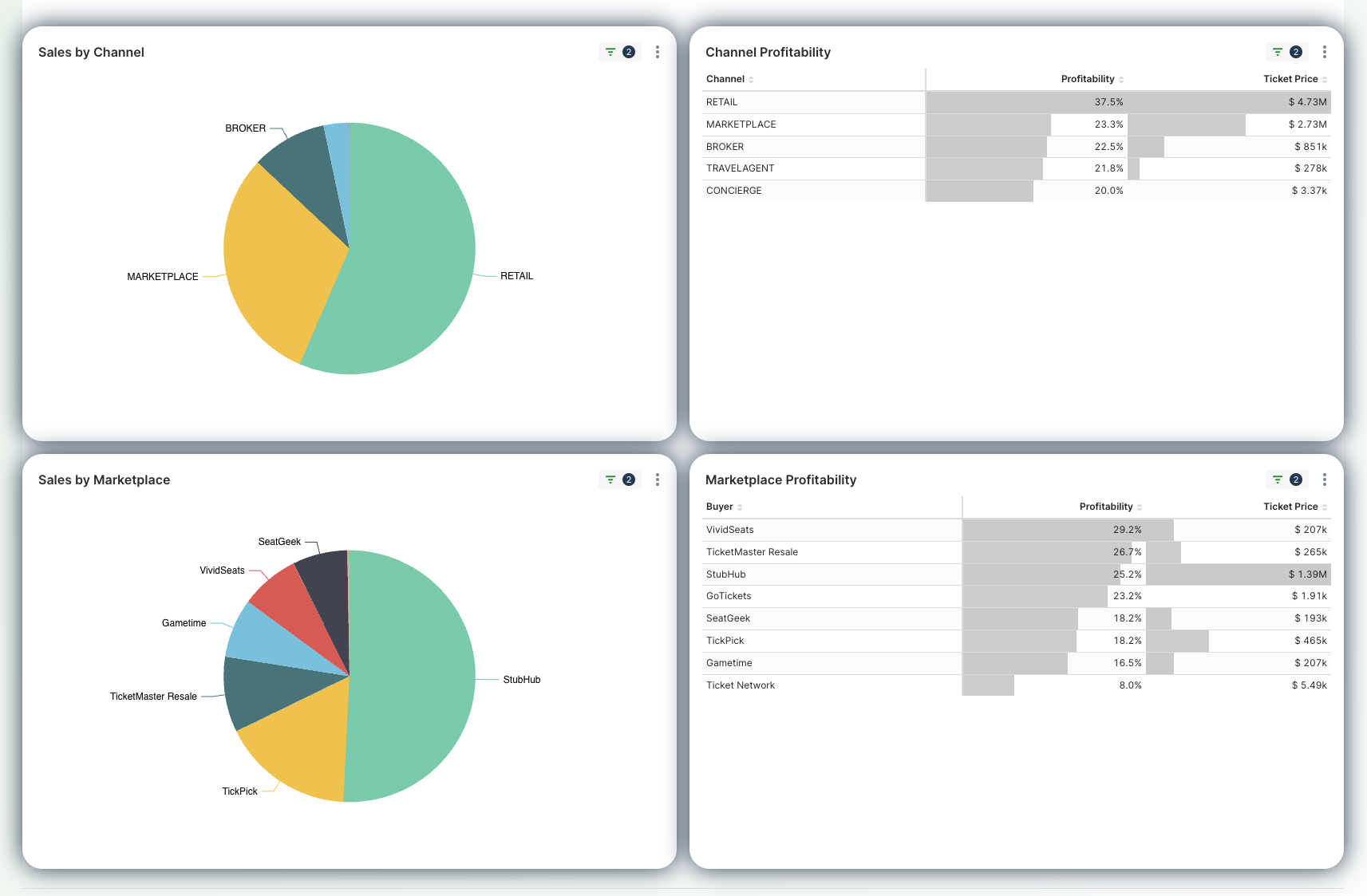The height and width of the screenshot is (896, 1367).
Task: Open more options for Channel Profitability
Action: 1324,52
